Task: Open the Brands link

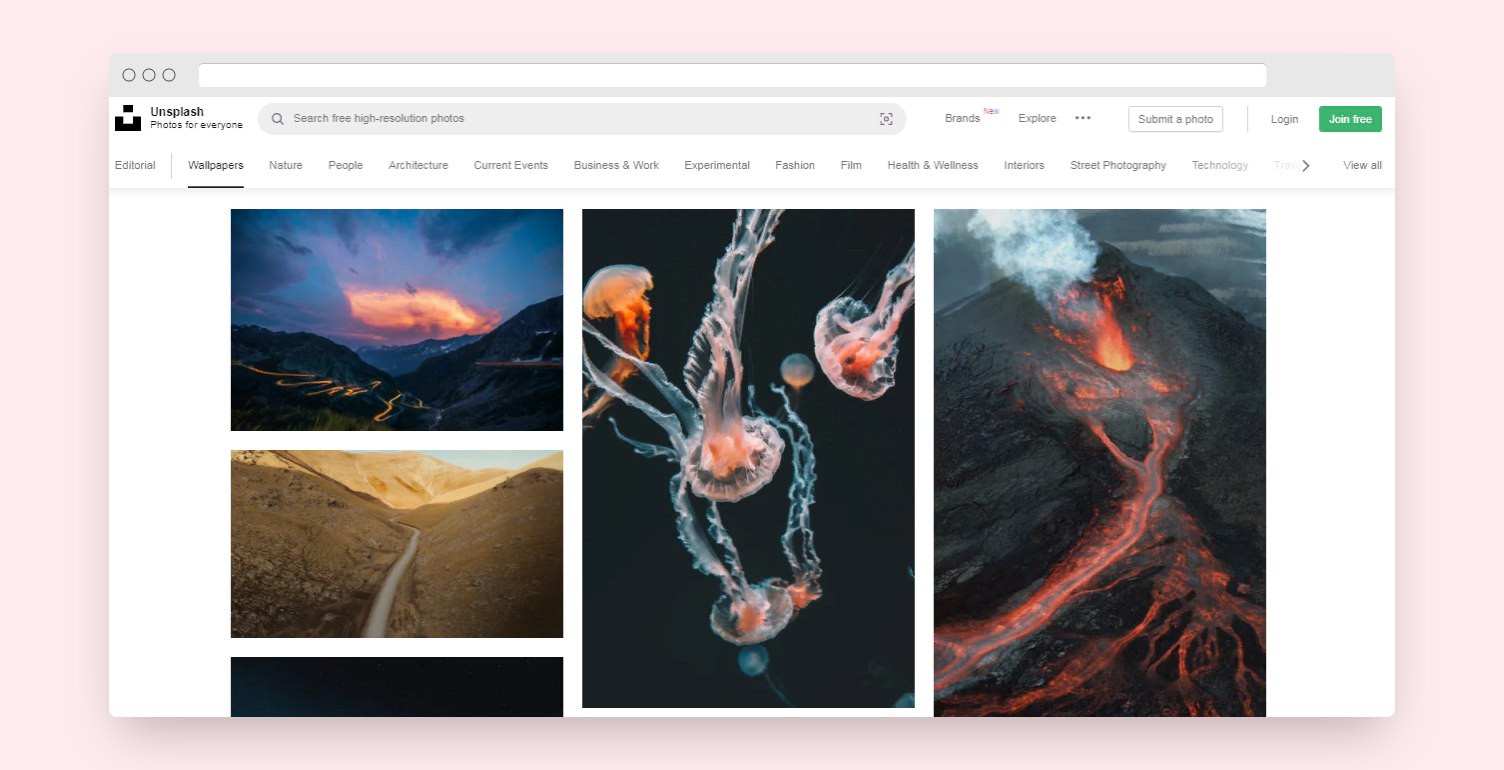Action: click(962, 118)
